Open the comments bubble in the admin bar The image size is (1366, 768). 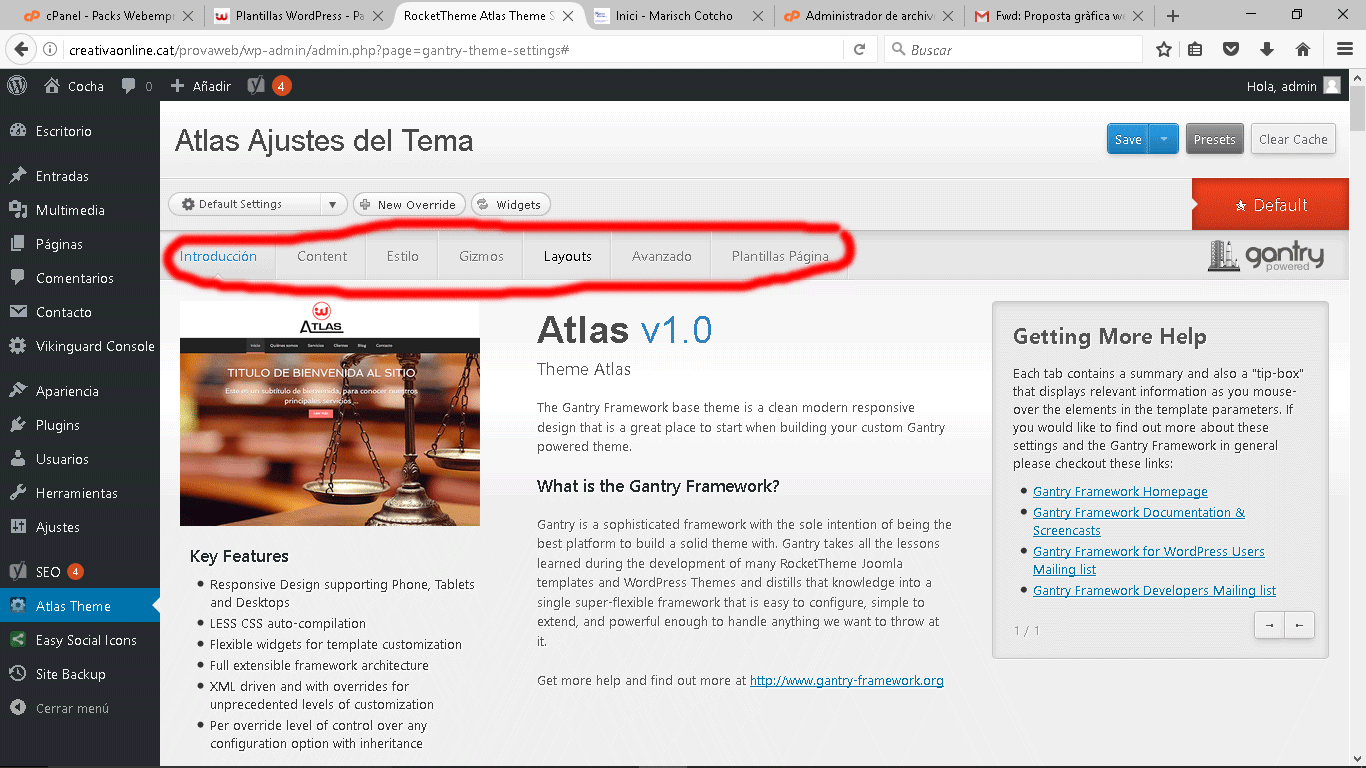coord(137,86)
